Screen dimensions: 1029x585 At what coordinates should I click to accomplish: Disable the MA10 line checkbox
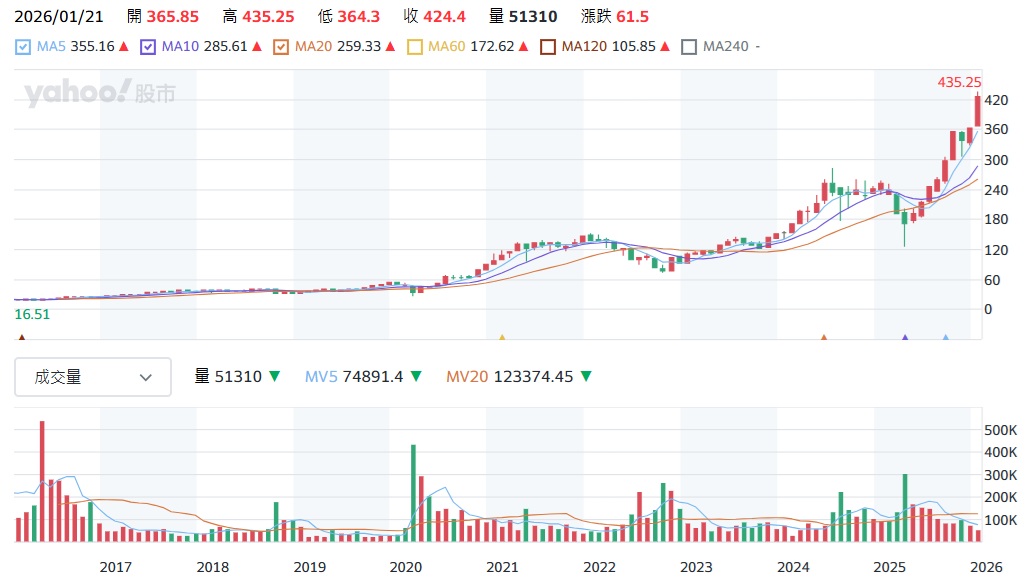point(148,47)
